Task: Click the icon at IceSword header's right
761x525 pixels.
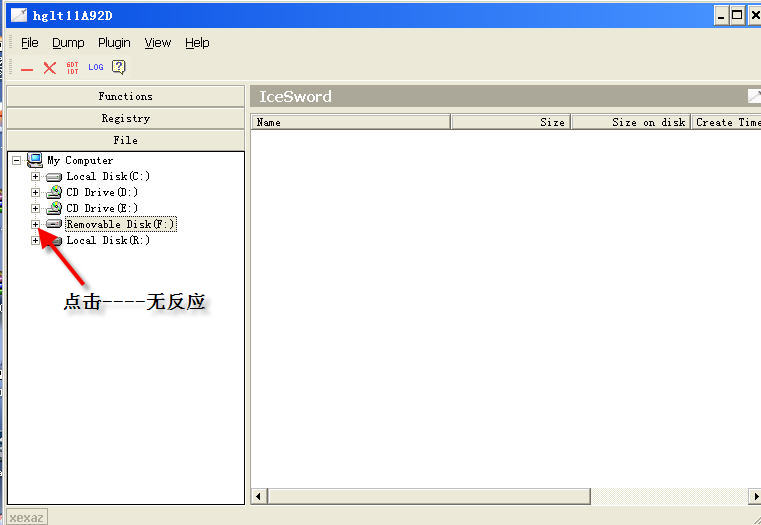Action: [x=754, y=96]
